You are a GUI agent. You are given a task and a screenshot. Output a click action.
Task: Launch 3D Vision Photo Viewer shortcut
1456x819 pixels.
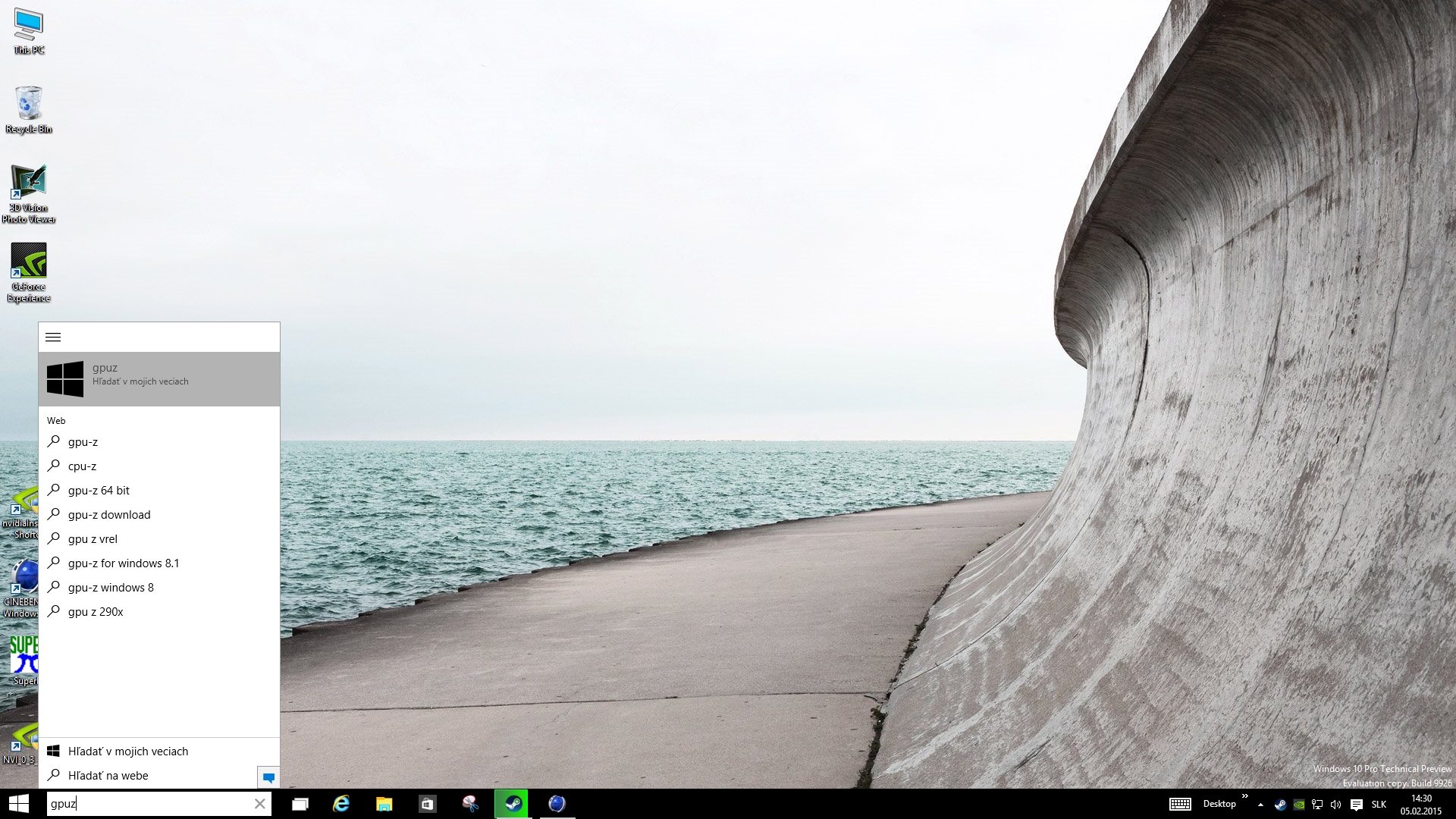(29, 193)
